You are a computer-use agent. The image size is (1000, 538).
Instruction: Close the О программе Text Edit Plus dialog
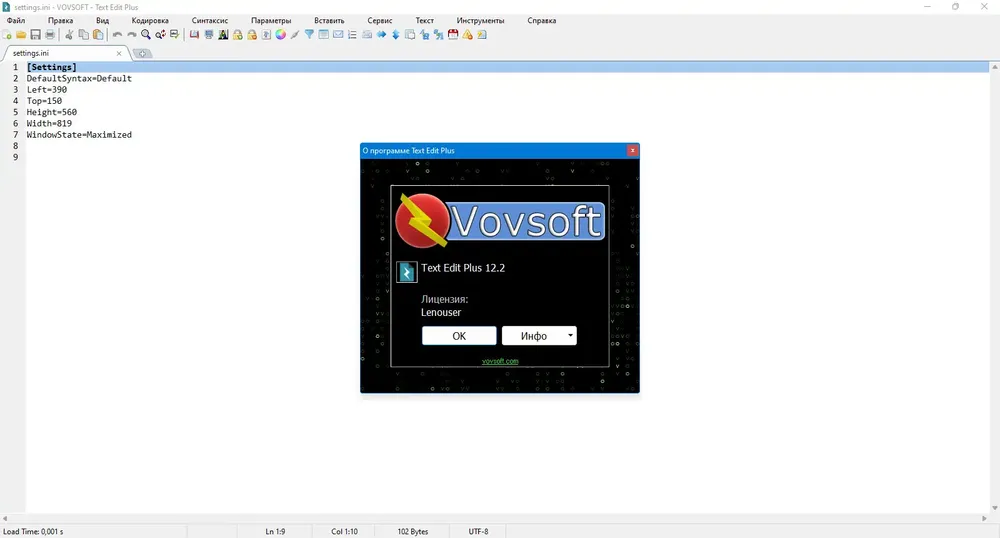[632, 150]
